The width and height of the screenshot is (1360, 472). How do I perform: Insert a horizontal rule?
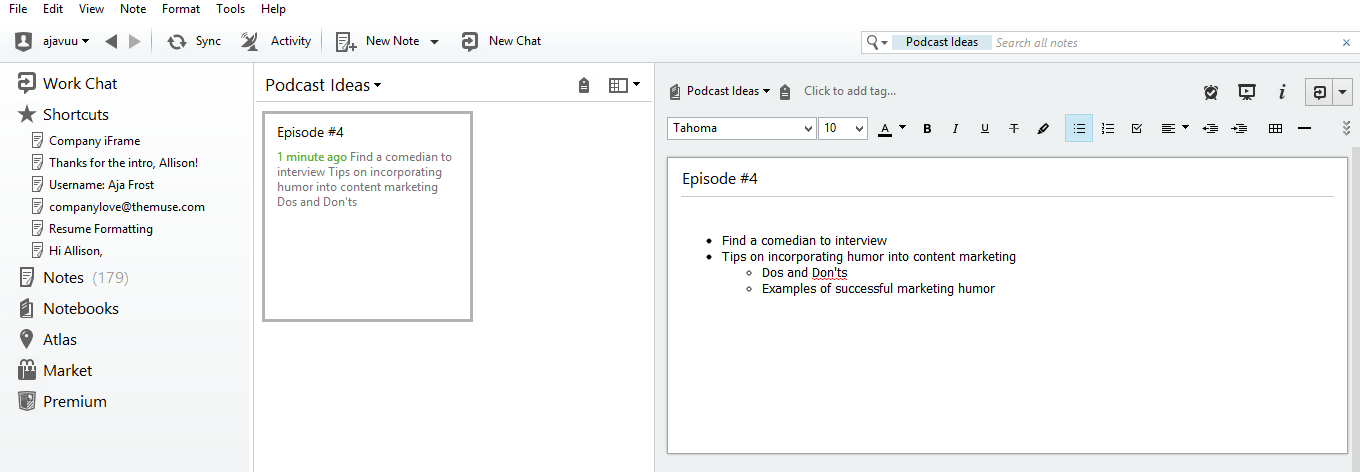coord(1304,128)
